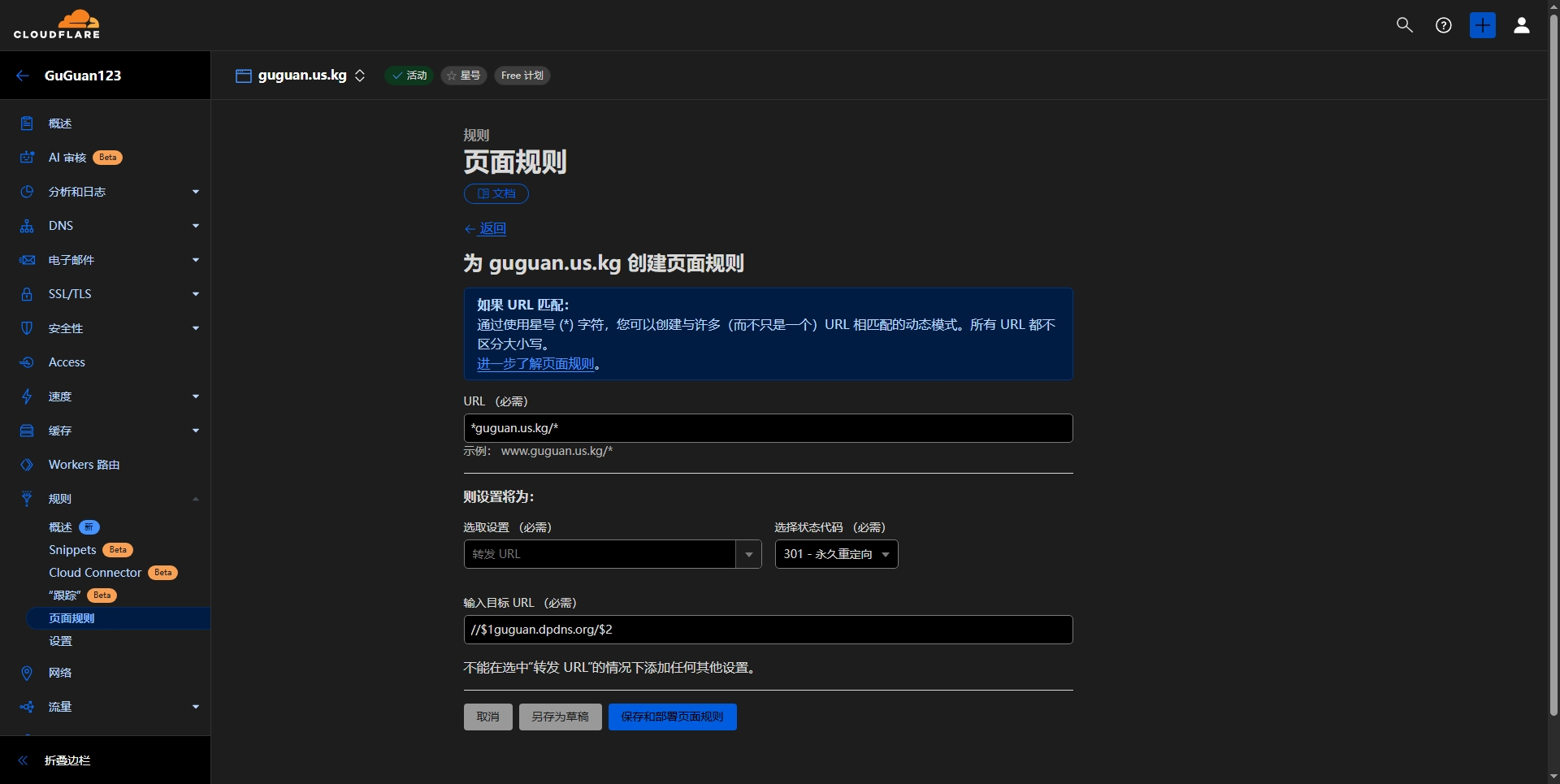Viewport: 1560px width, 784px height.
Task: Open the user profile icon
Action: (x=1522, y=25)
